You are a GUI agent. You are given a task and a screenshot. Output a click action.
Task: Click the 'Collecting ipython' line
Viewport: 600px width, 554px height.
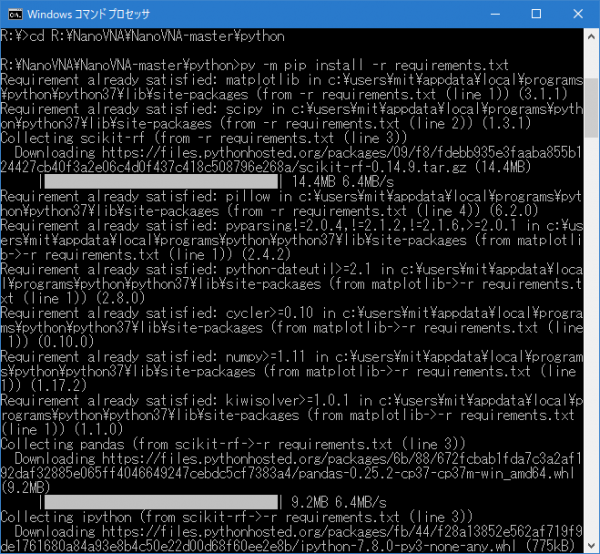[236, 517]
